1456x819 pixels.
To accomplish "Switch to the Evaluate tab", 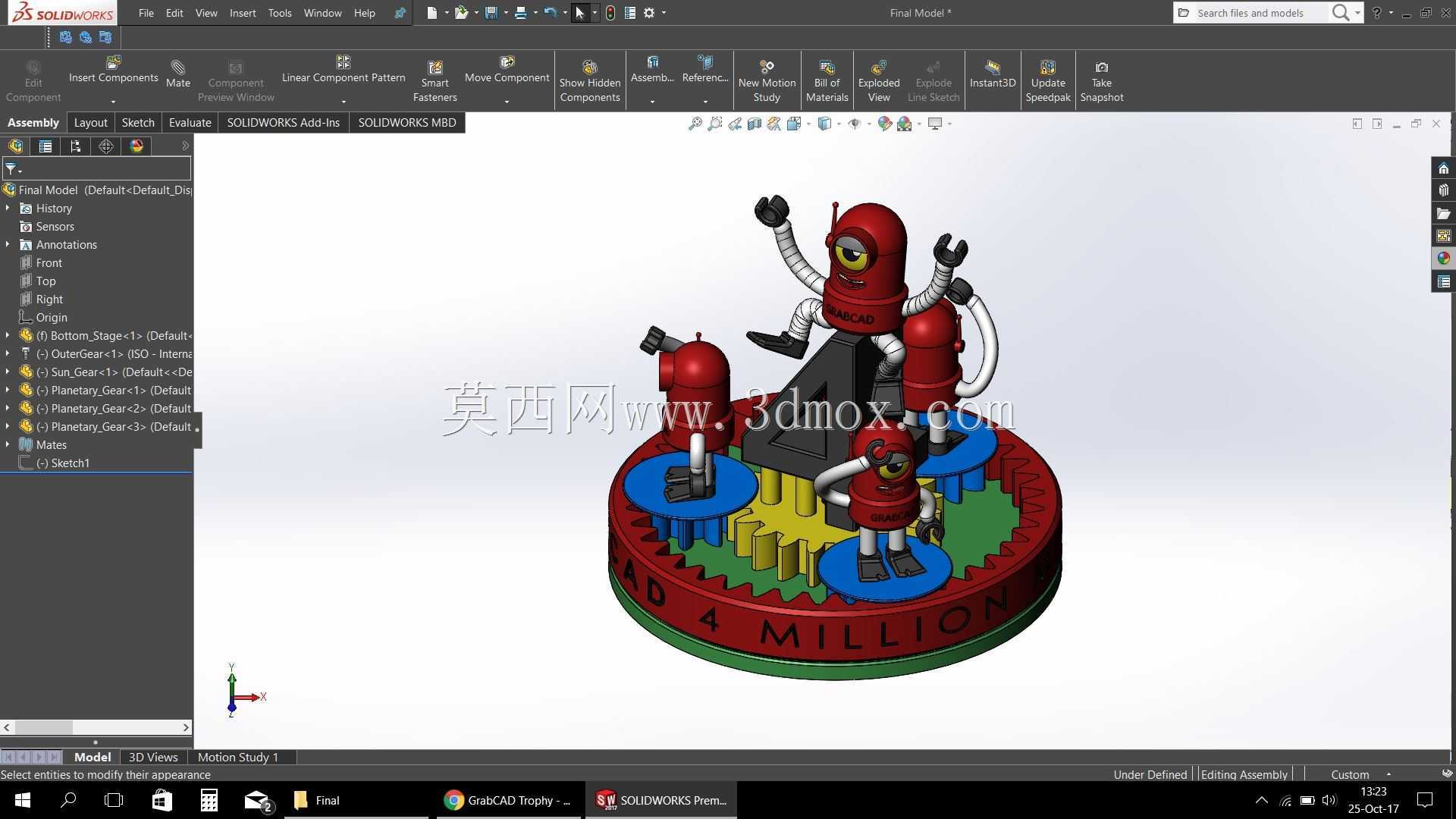I will click(x=190, y=123).
